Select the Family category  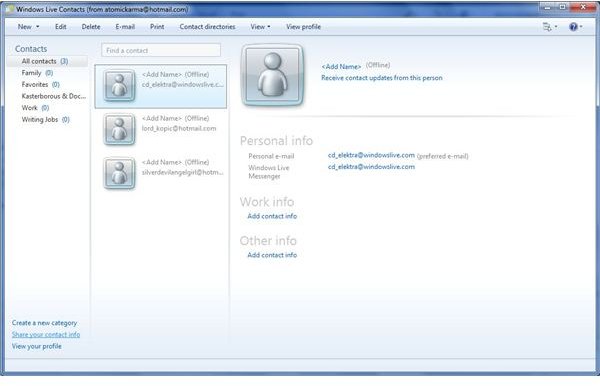37,73
